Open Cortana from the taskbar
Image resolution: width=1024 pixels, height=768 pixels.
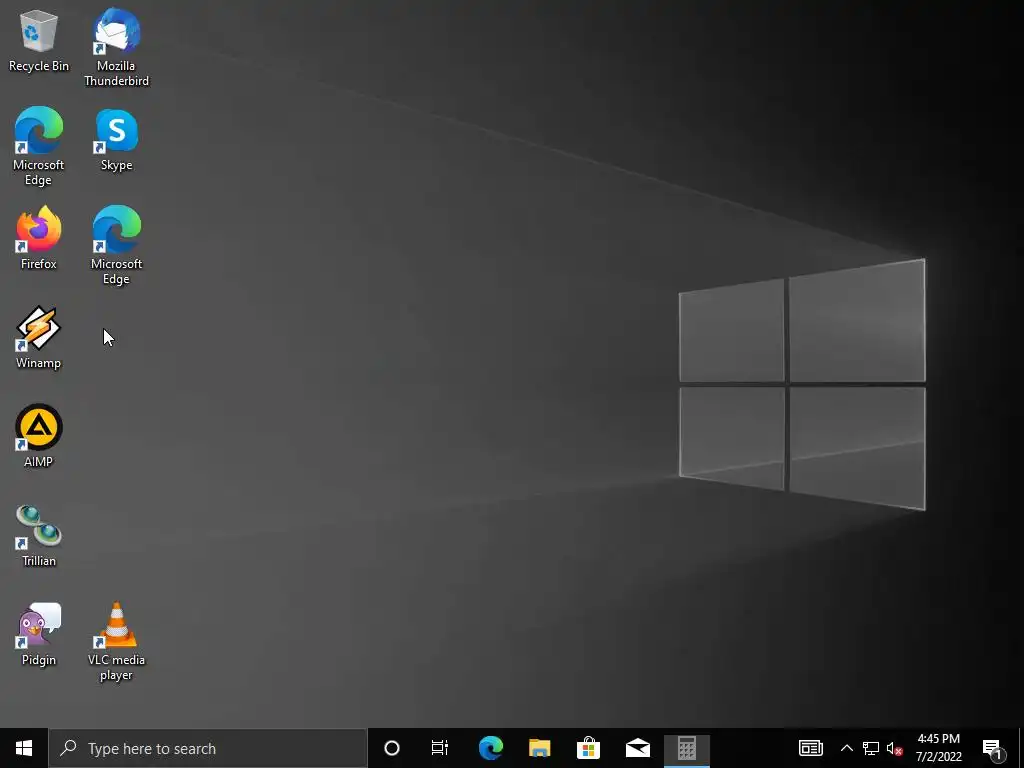tap(391, 748)
